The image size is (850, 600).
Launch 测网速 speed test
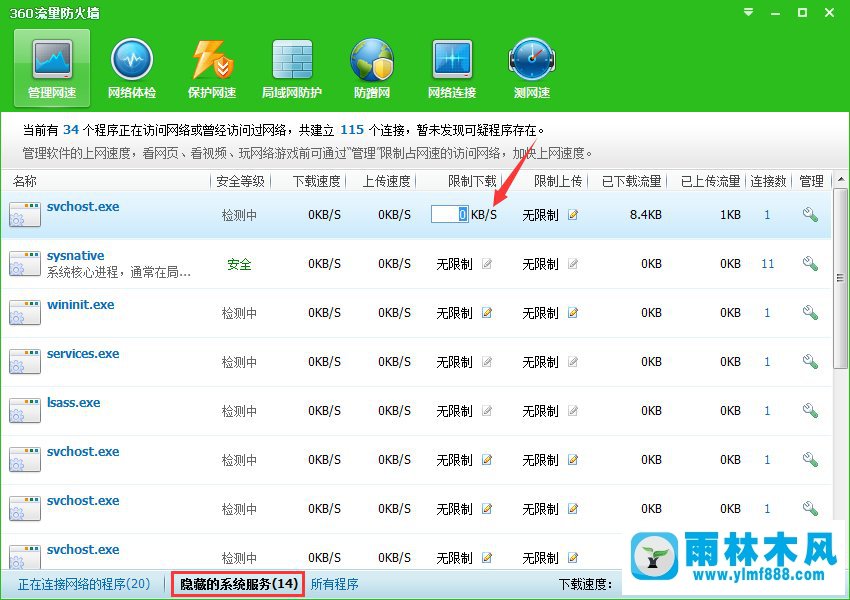click(532, 68)
